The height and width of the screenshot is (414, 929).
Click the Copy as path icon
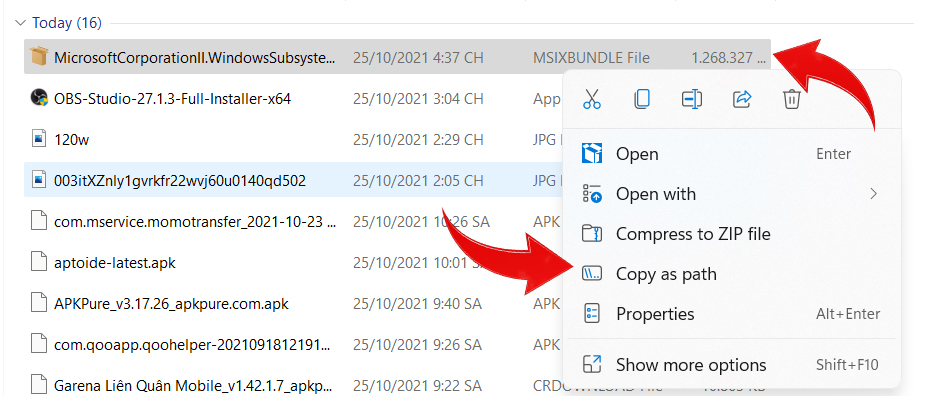(592, 274)
